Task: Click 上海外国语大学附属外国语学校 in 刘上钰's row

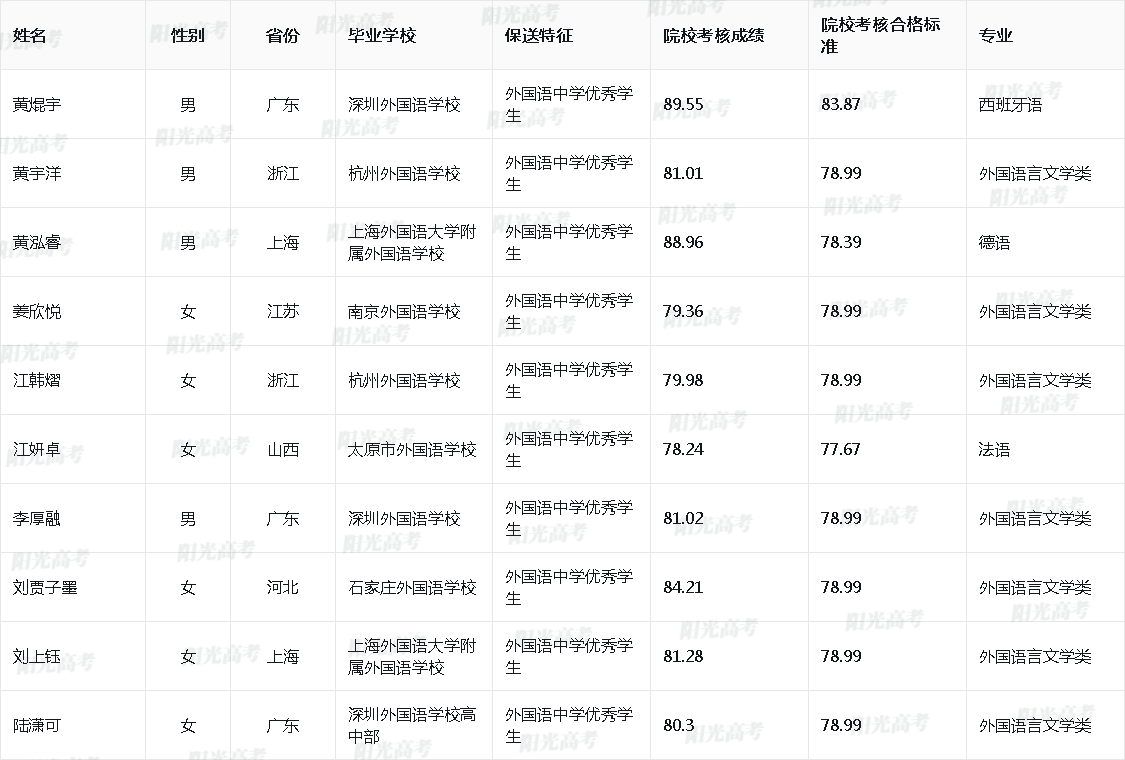Action: [x=411, y=656]
